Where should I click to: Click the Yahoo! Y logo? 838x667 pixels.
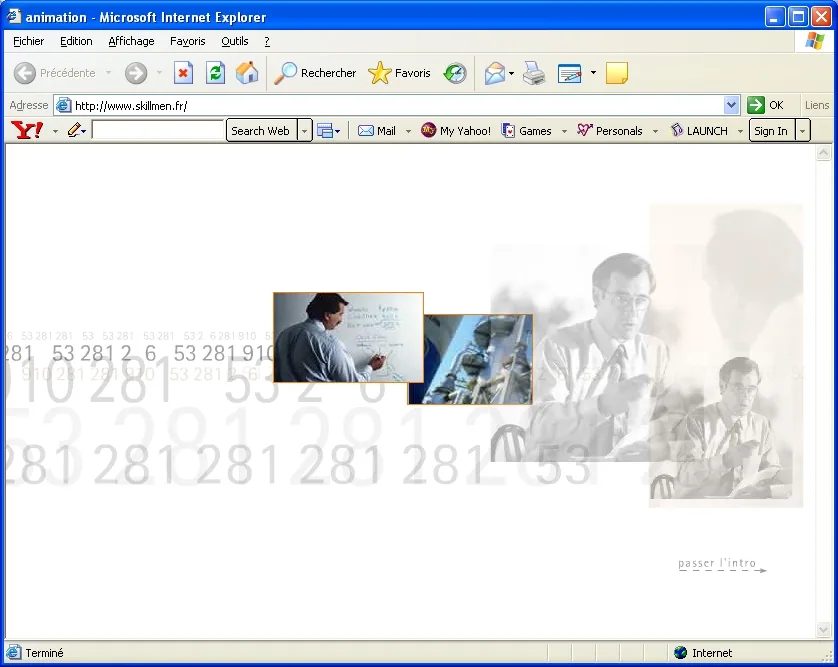tap(27, 130)
